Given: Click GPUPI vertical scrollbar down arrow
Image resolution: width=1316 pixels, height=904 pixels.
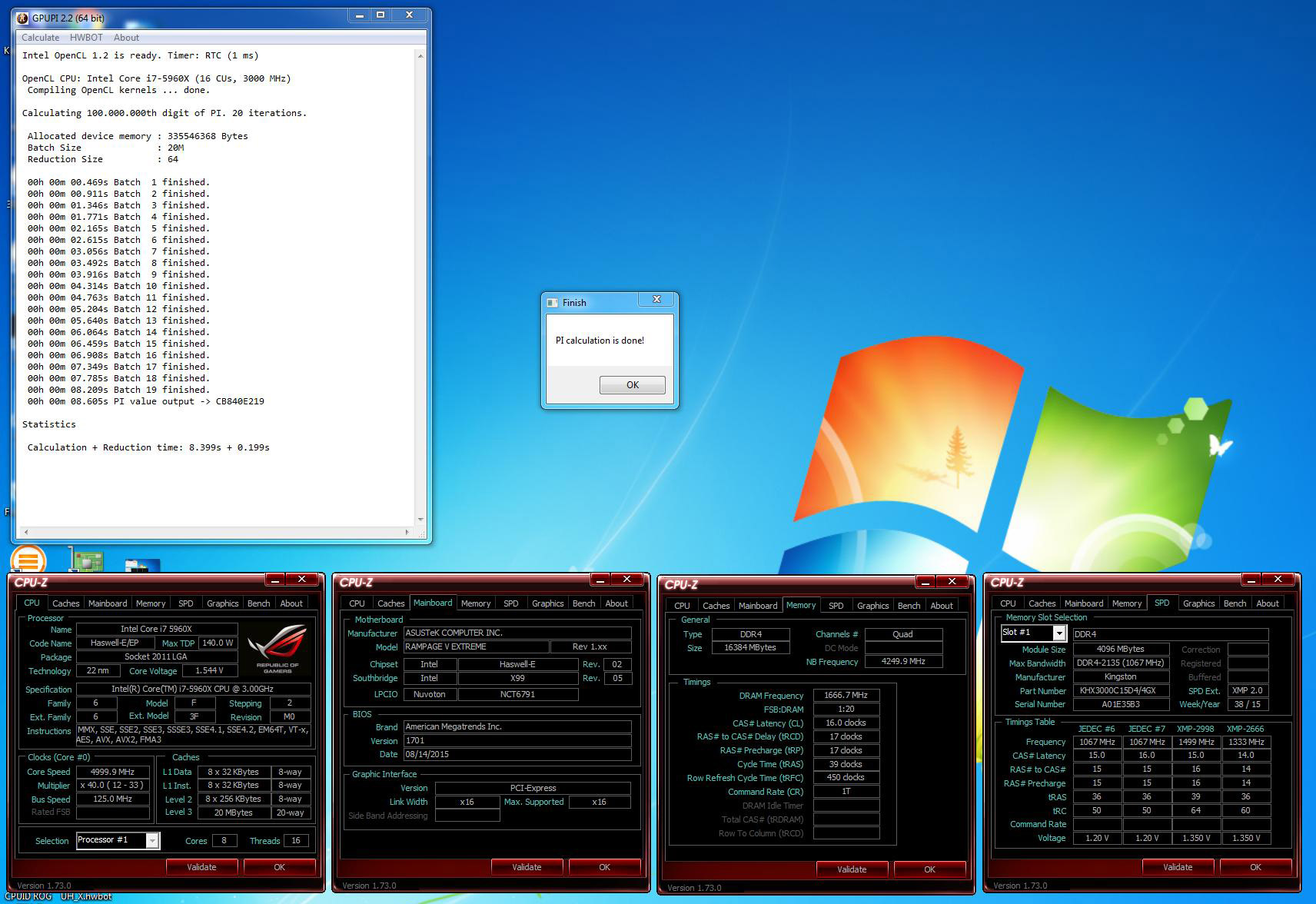Looking at the screenshot, I should coord(420,520).
